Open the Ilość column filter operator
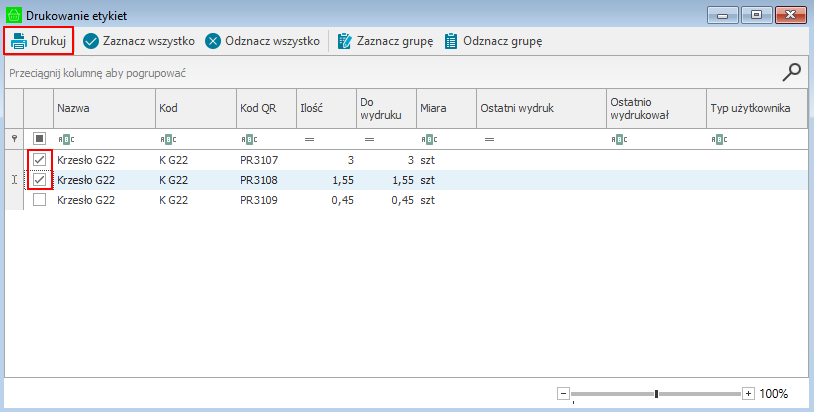This screenshot has height=412, width=814. point(309,139)
